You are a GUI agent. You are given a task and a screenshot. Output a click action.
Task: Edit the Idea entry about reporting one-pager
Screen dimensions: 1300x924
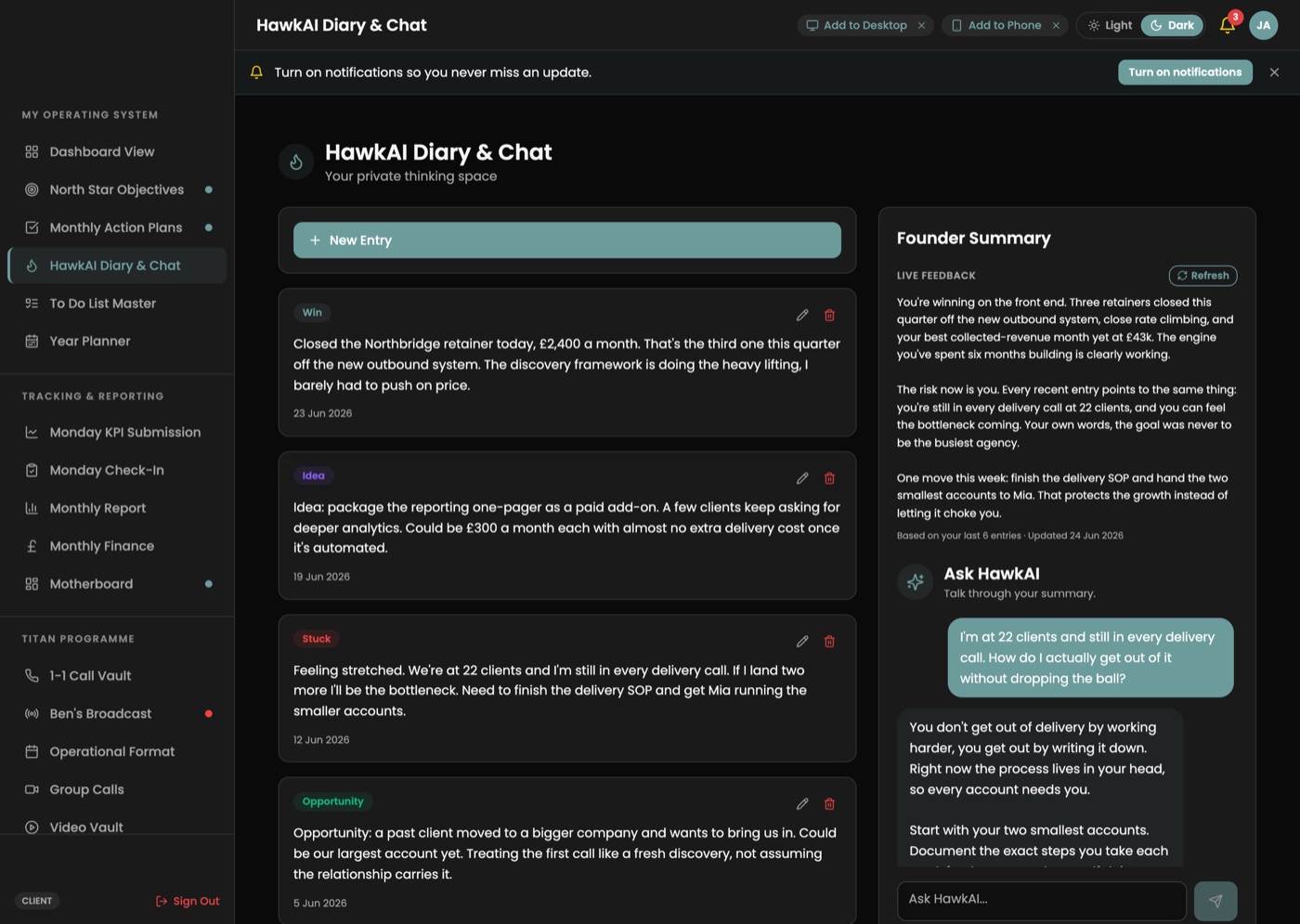pos(802,478)
